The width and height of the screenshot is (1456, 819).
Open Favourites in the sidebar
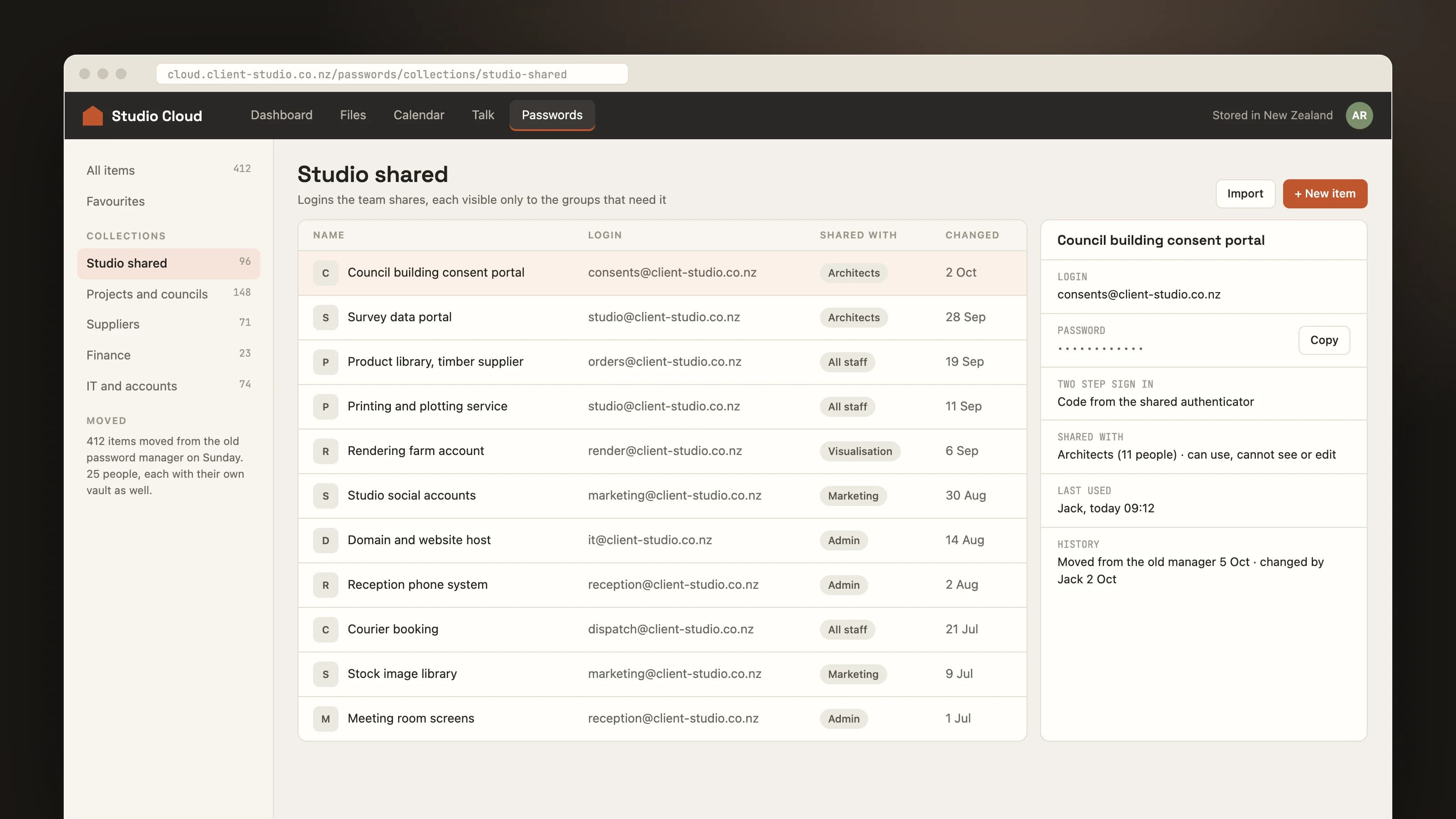click(168, 201)
